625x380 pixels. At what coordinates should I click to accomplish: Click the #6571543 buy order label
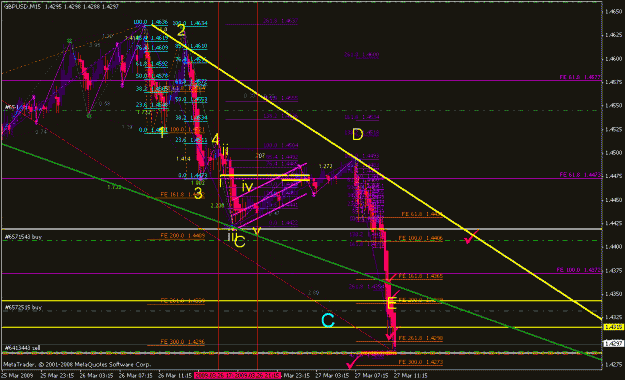(23, 237)
